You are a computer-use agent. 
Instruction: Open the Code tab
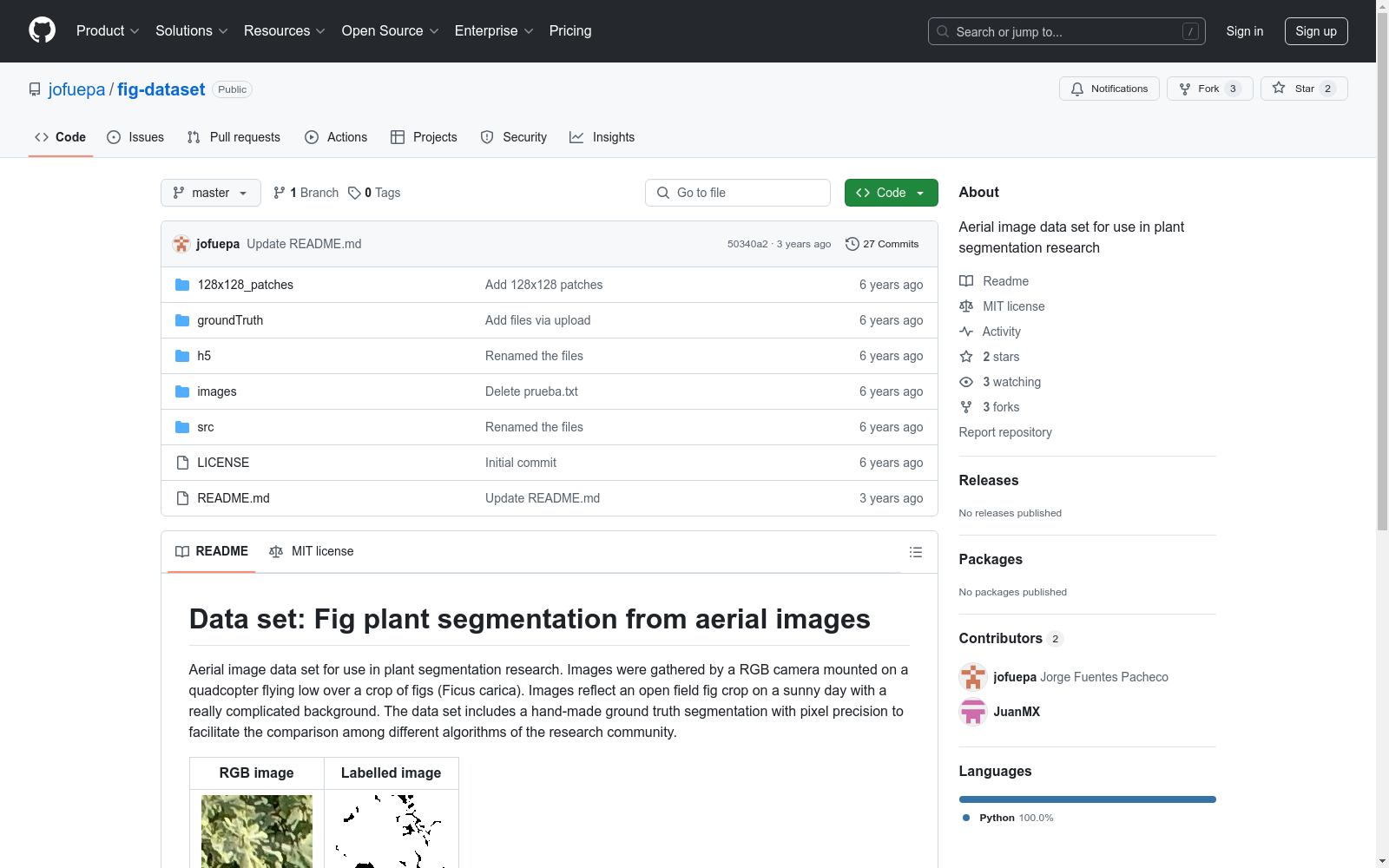(x=61, y=137)
